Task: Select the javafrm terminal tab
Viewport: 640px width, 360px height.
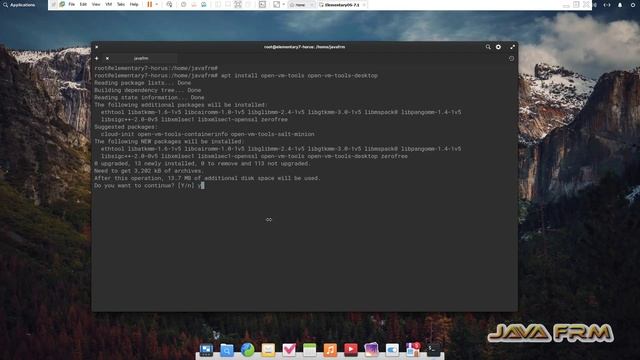Action: coord(141,58)
